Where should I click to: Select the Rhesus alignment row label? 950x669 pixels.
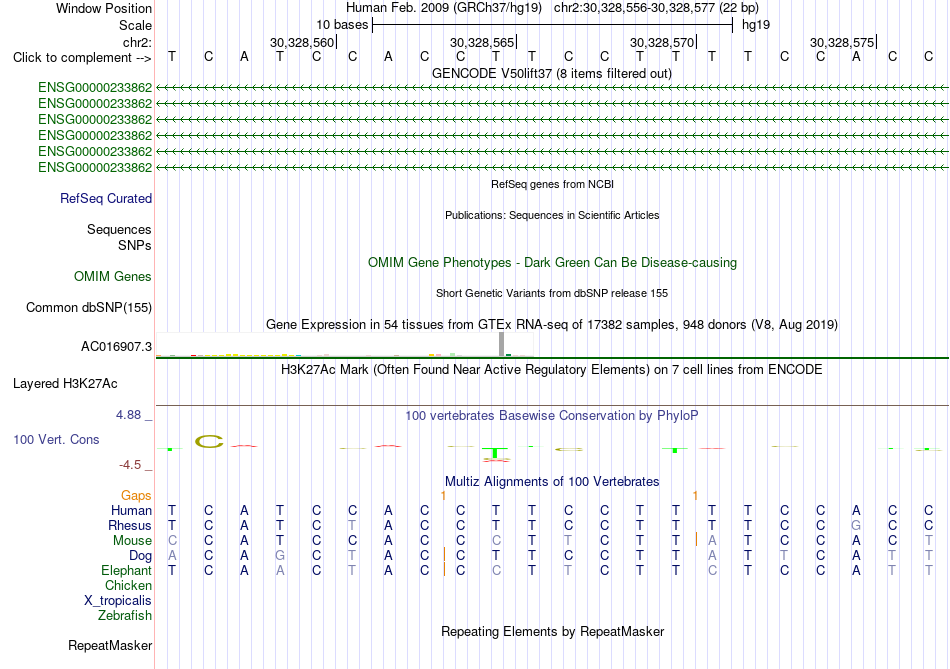130,525
